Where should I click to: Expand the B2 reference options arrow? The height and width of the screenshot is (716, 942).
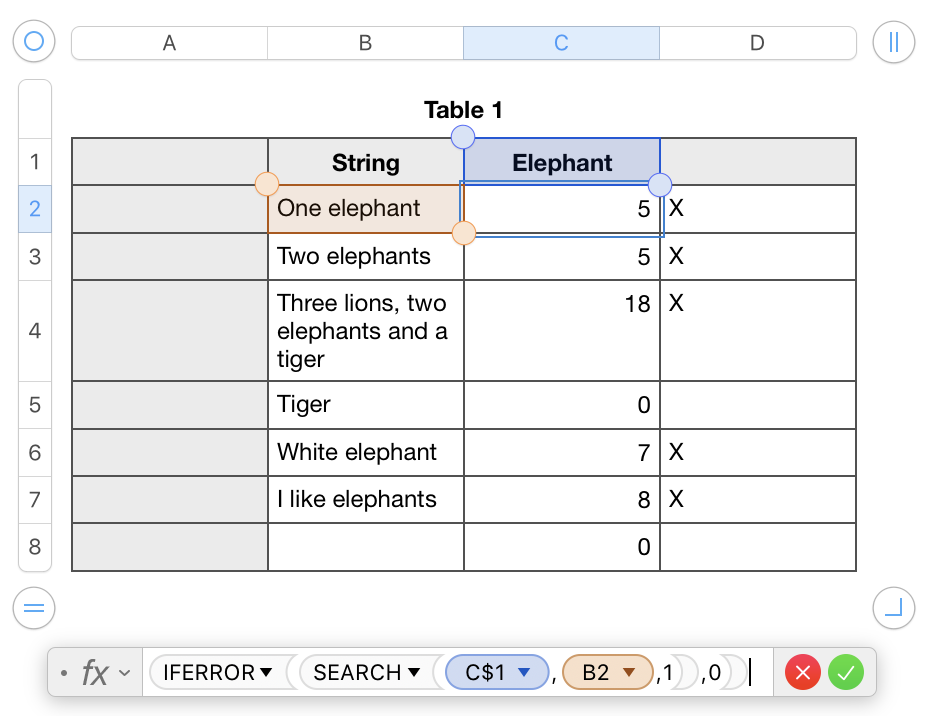pos(629,673)
